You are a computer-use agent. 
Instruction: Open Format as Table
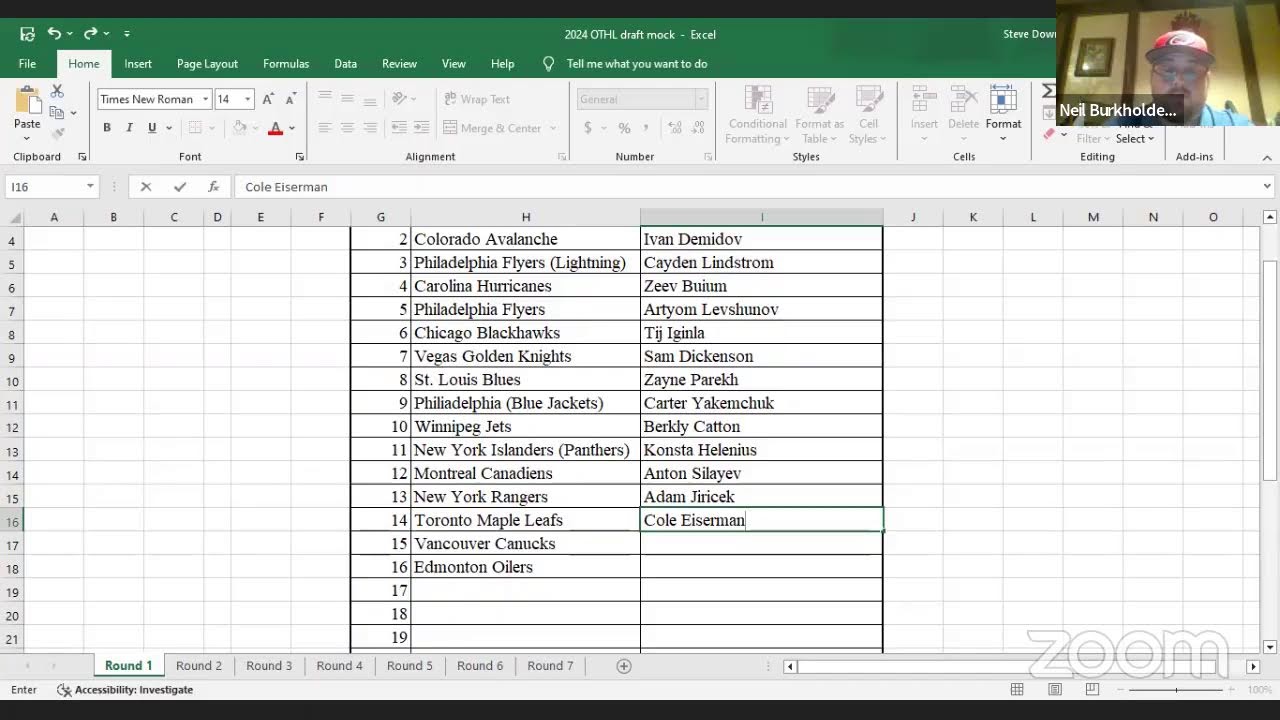820,115
